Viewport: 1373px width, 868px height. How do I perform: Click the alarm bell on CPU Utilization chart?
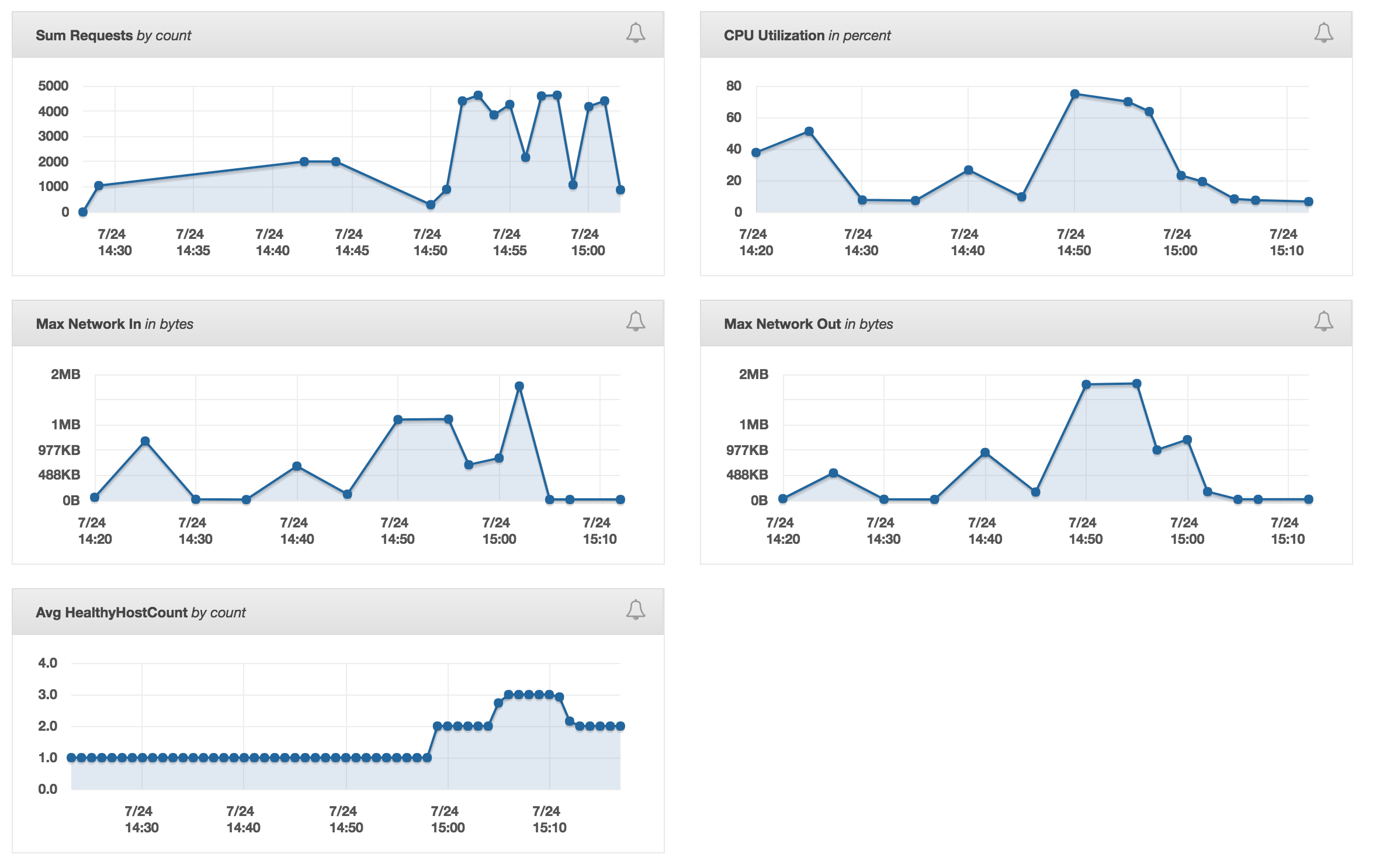point(1324,33)
